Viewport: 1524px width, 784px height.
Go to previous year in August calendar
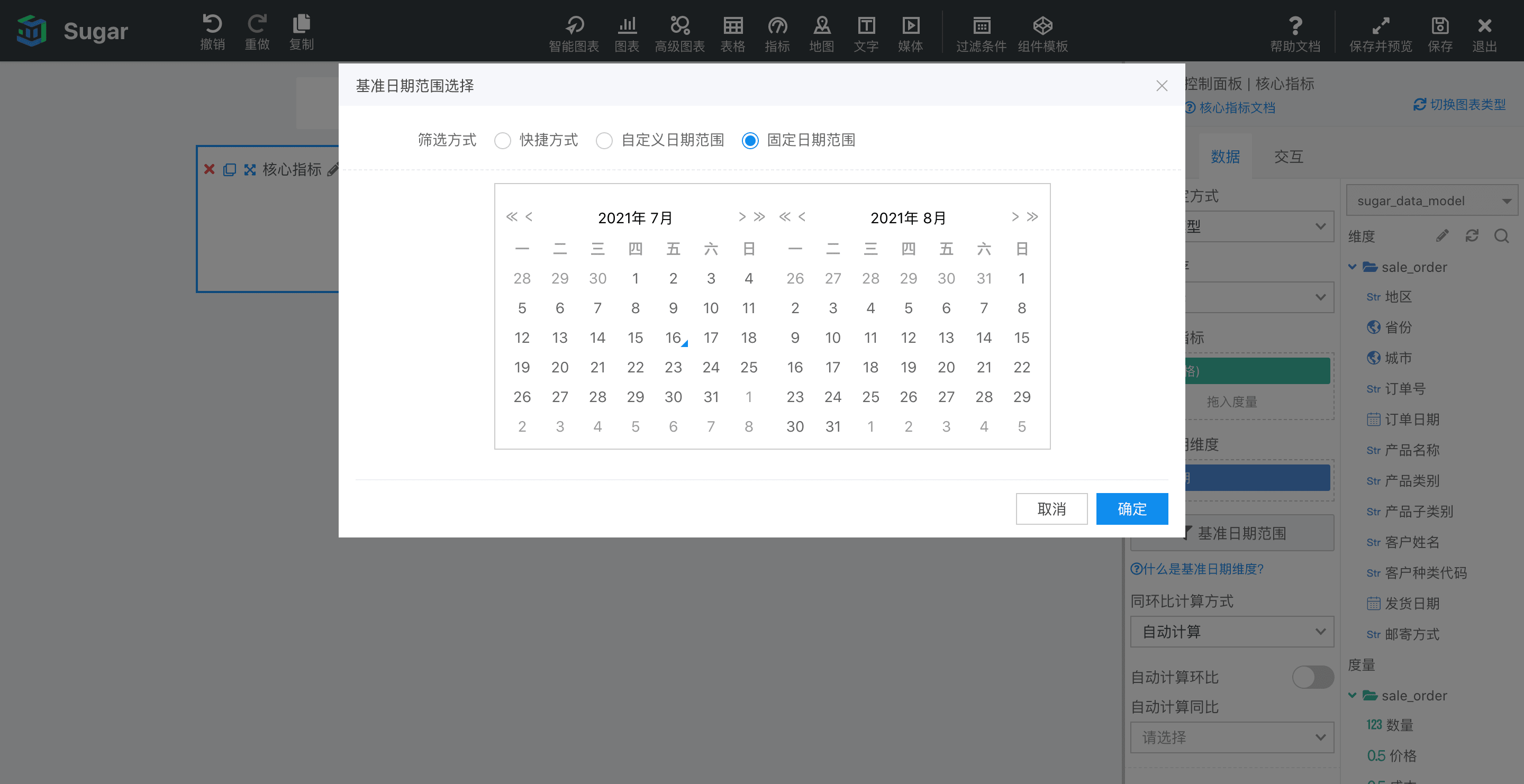coord(784,217)
